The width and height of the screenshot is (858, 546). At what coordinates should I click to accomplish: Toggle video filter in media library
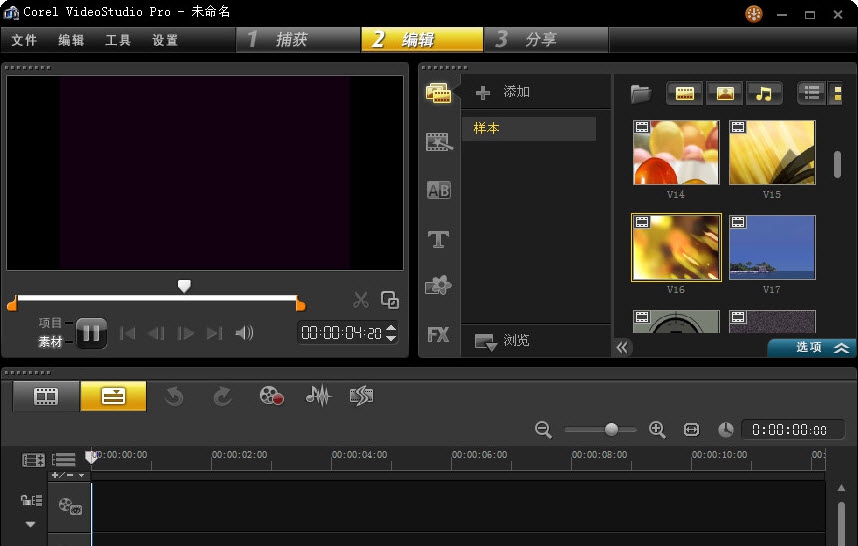(684, 93)
